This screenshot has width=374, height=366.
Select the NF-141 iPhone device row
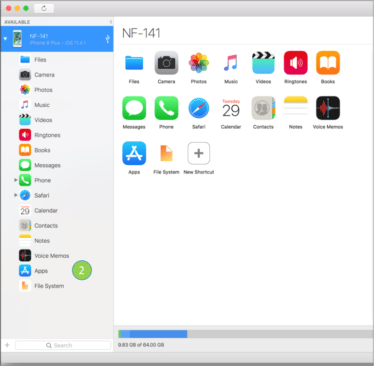tap(57, 39)
